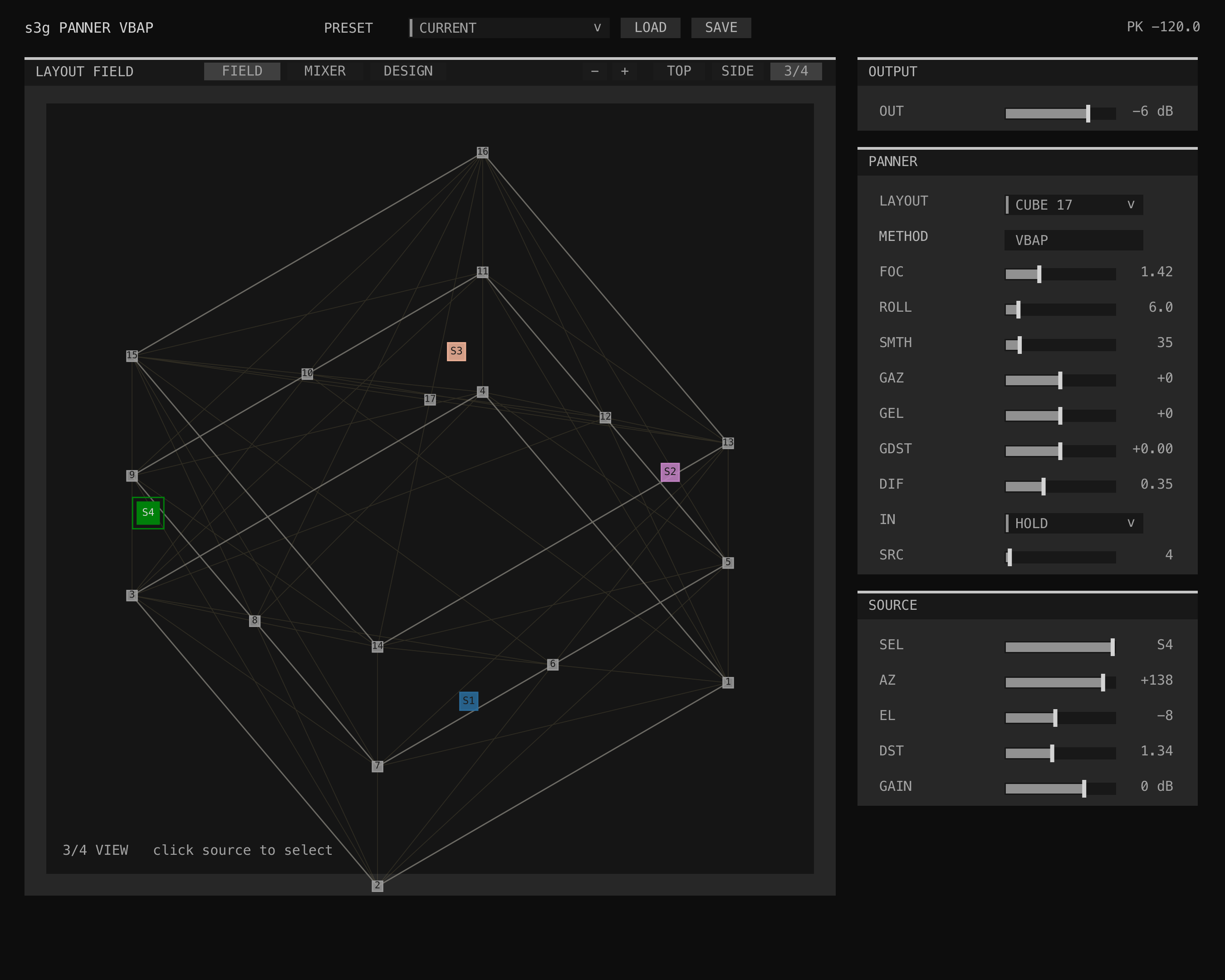Open the MIXER tab
This screenshot has height=980, width=1225.
[x=325, y=71]
